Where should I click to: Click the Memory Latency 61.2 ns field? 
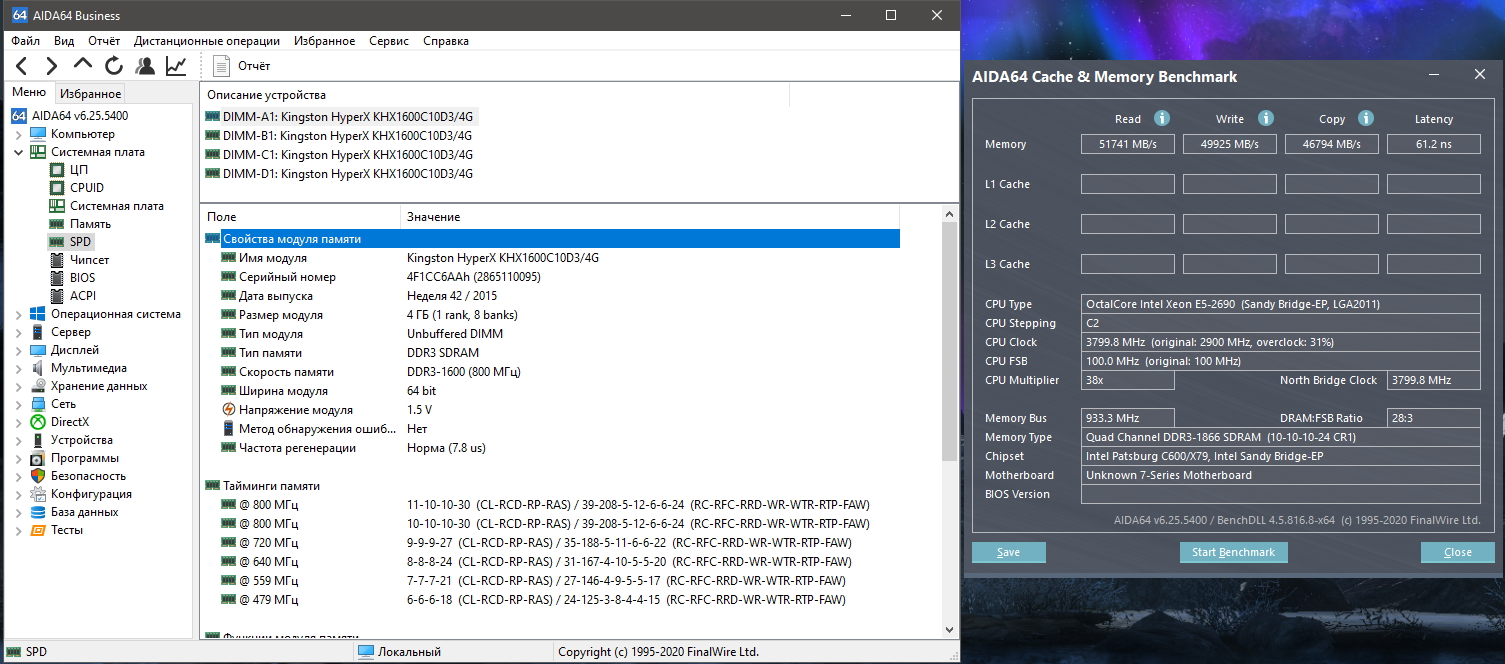(x=1434, y=144)
